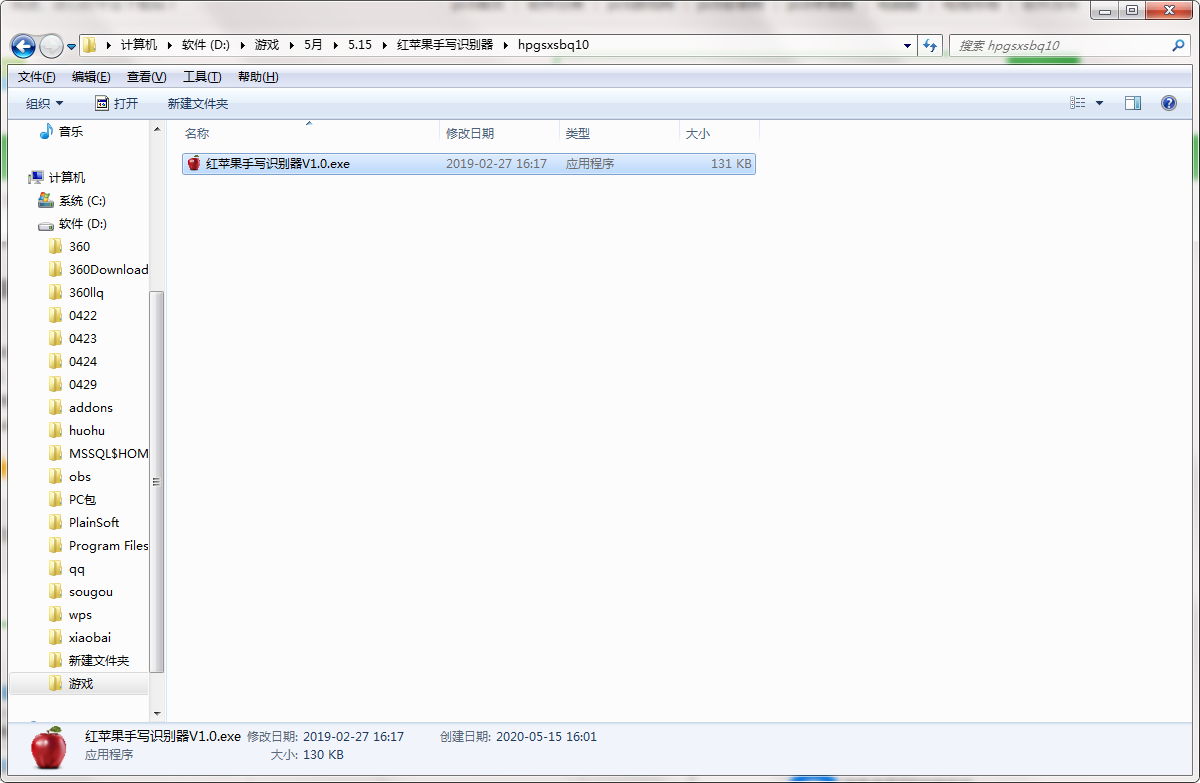Open the 360llq folder in tree
The width and height of the screenshot is (1200, 783).
(x=86, y=292)
